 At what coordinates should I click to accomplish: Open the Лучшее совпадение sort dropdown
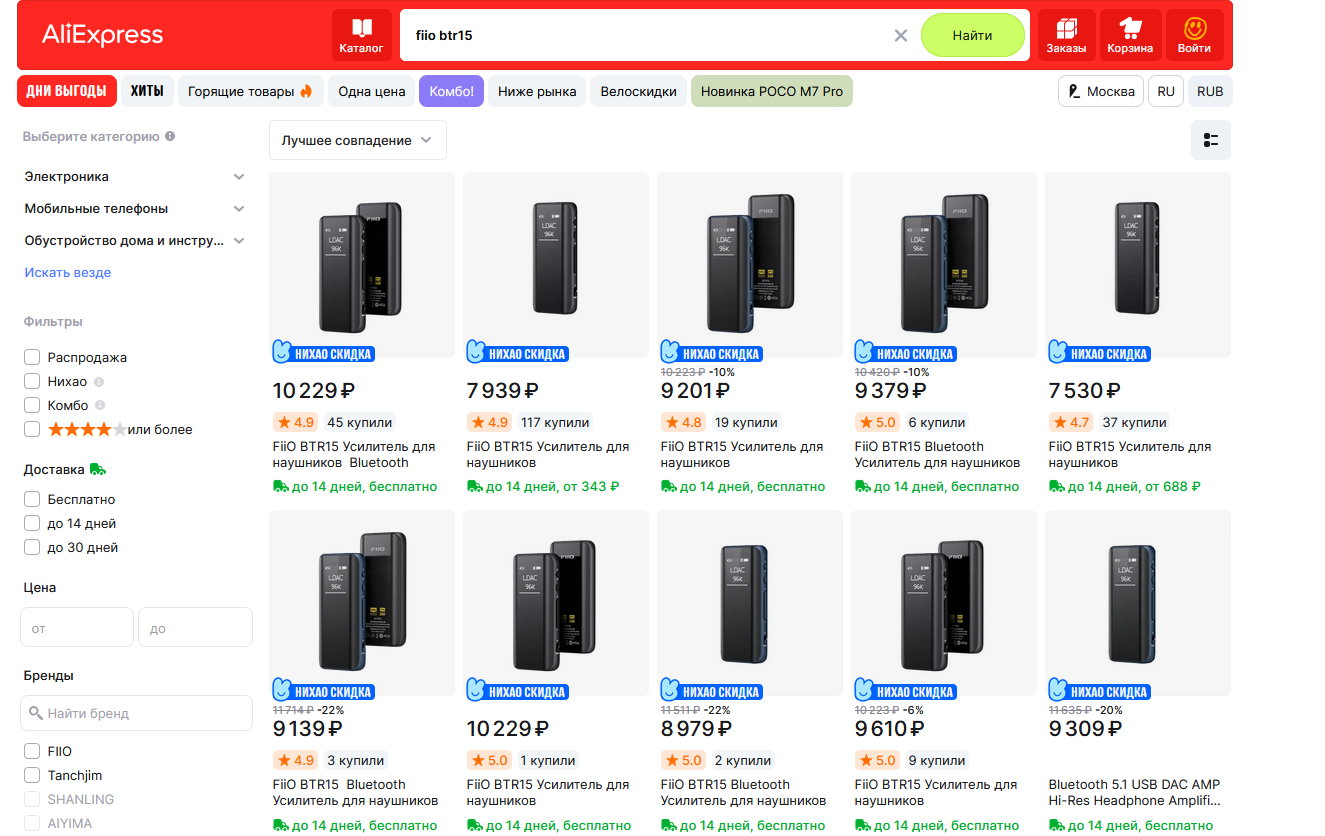click(357, 140)
